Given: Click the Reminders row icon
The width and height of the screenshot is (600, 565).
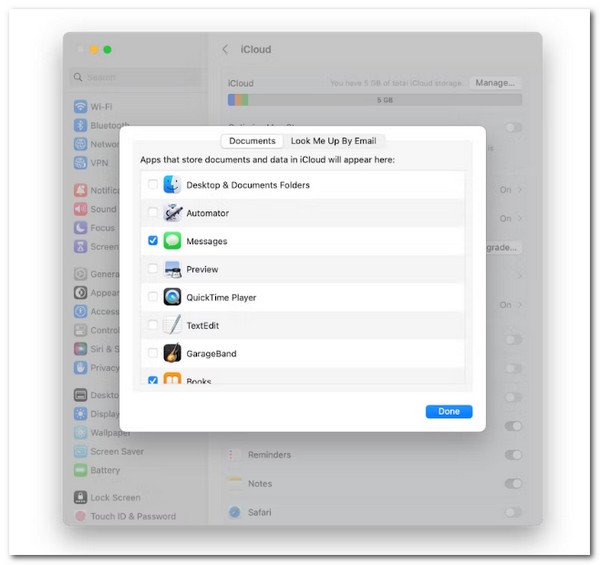Looking at the screenshot, I should 235,455.
